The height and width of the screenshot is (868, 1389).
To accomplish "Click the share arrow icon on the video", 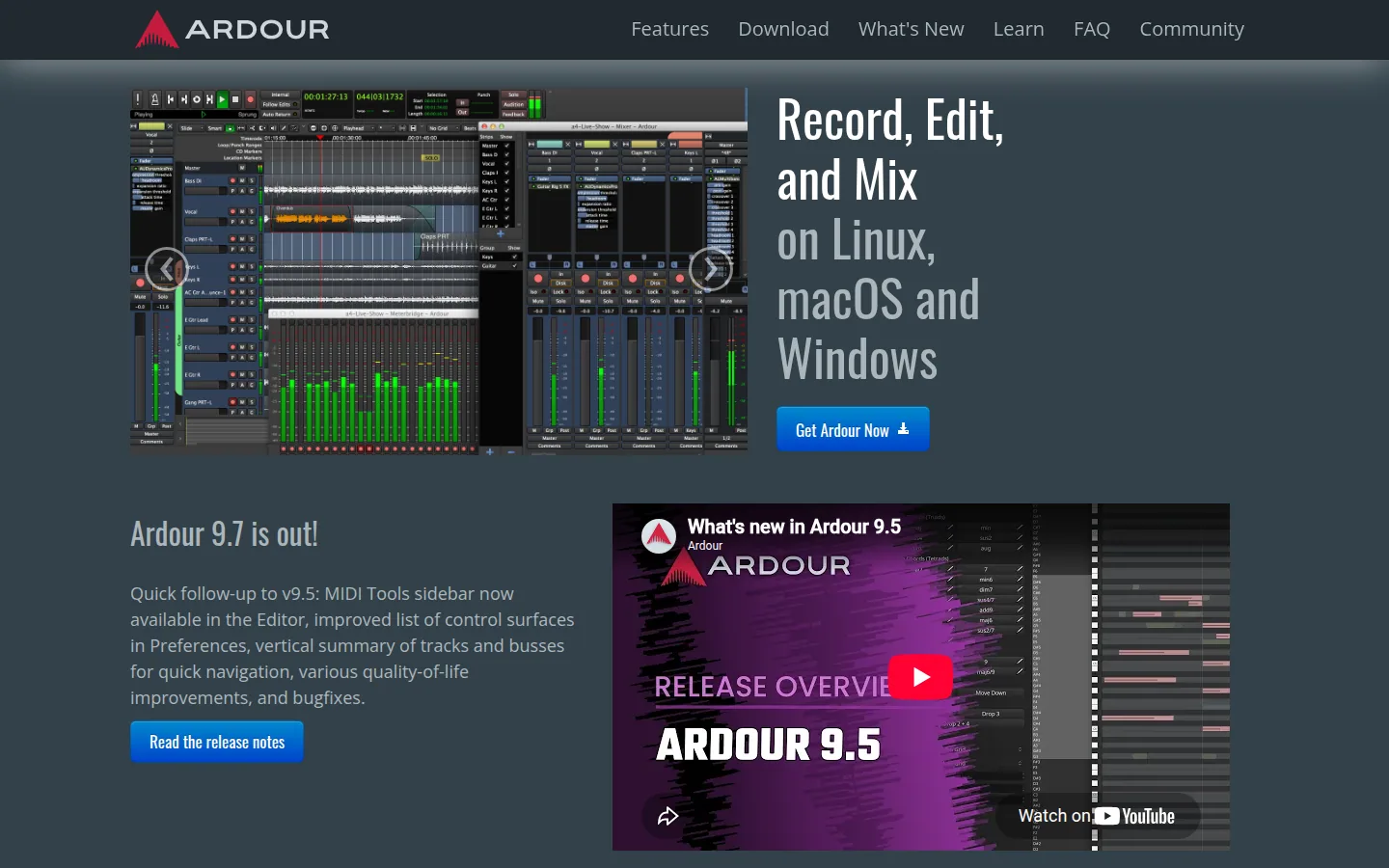I will (x=667, y=817).
